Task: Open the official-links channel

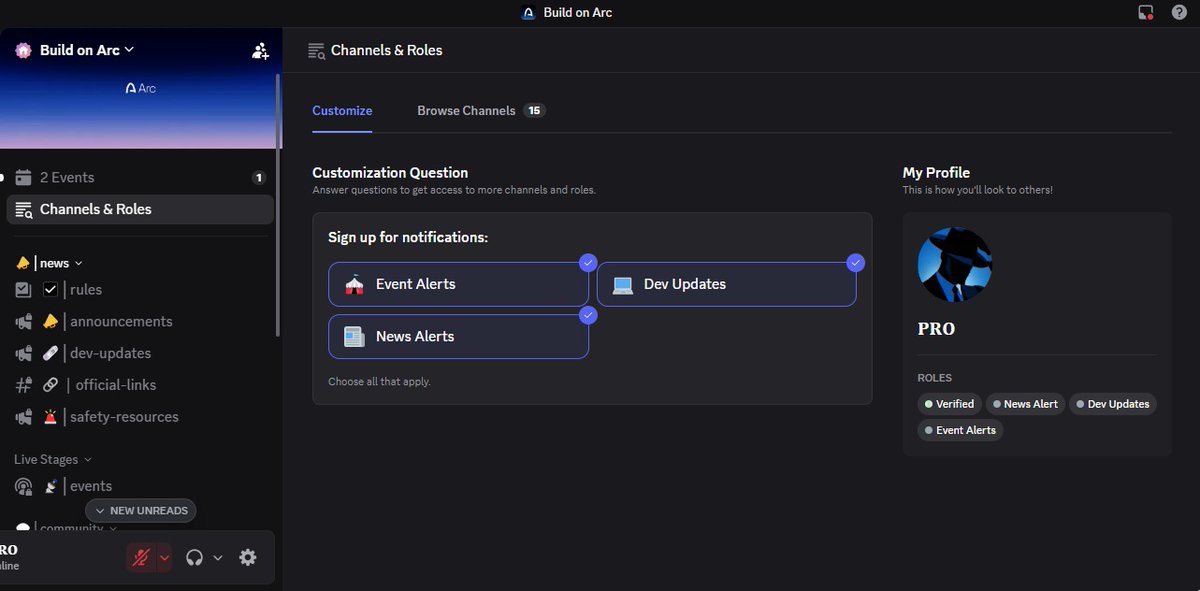Action: [140, 385]
